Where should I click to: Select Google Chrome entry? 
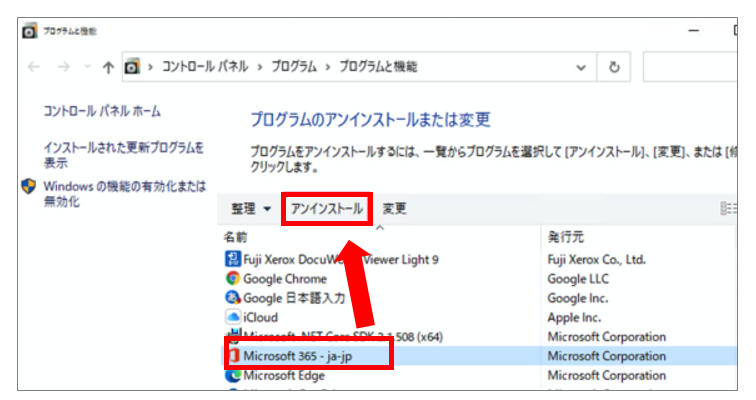point(284,279)
